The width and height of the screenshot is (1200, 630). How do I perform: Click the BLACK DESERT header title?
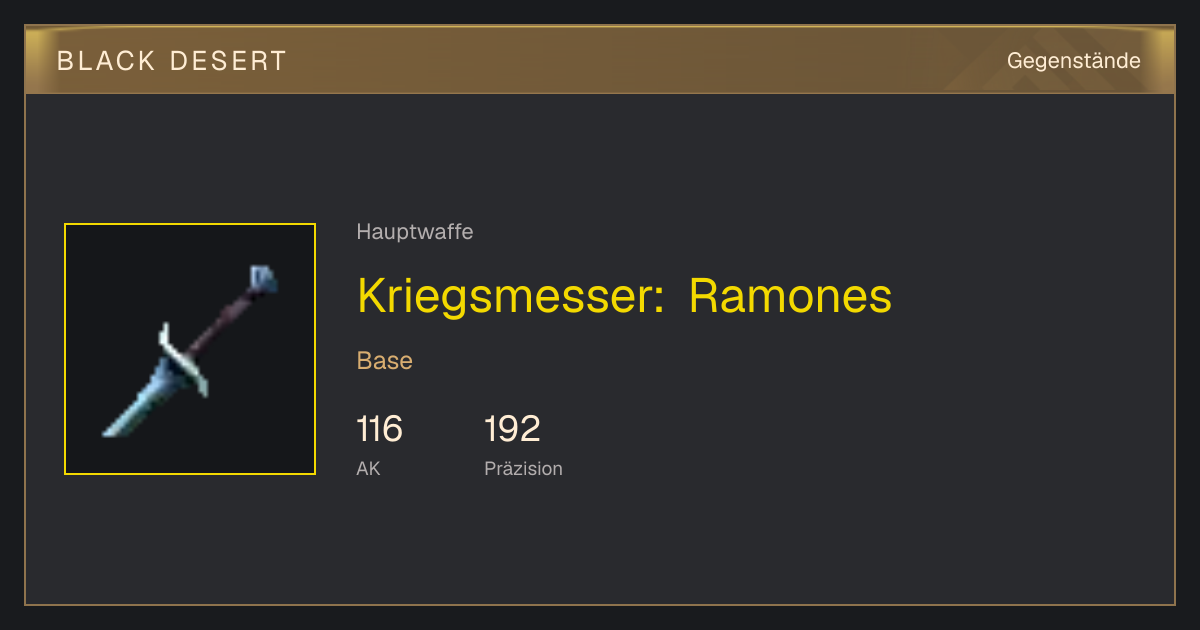pyautogui.click(x=172, y=61)
